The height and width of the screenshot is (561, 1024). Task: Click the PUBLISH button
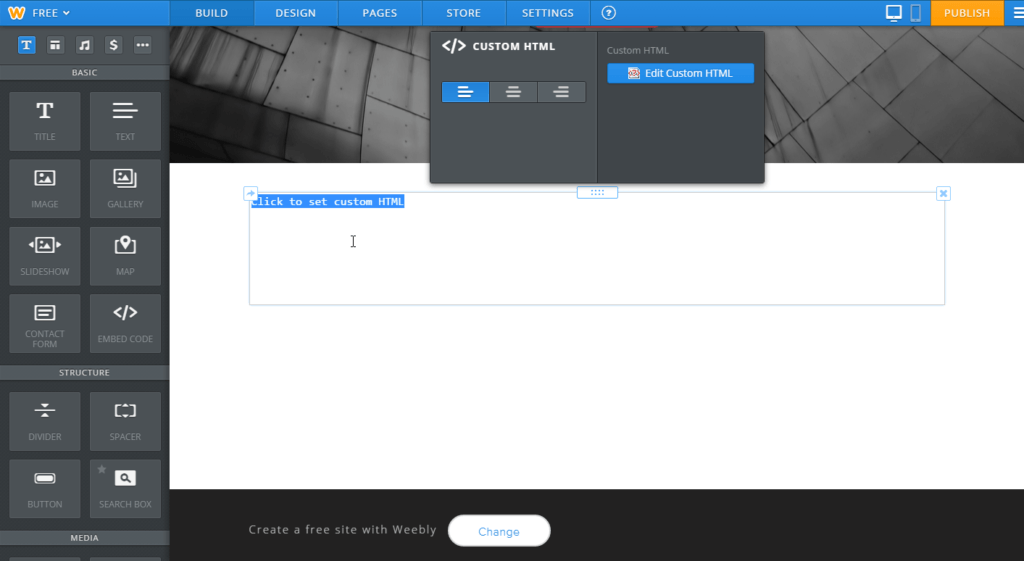coord(967,13)
